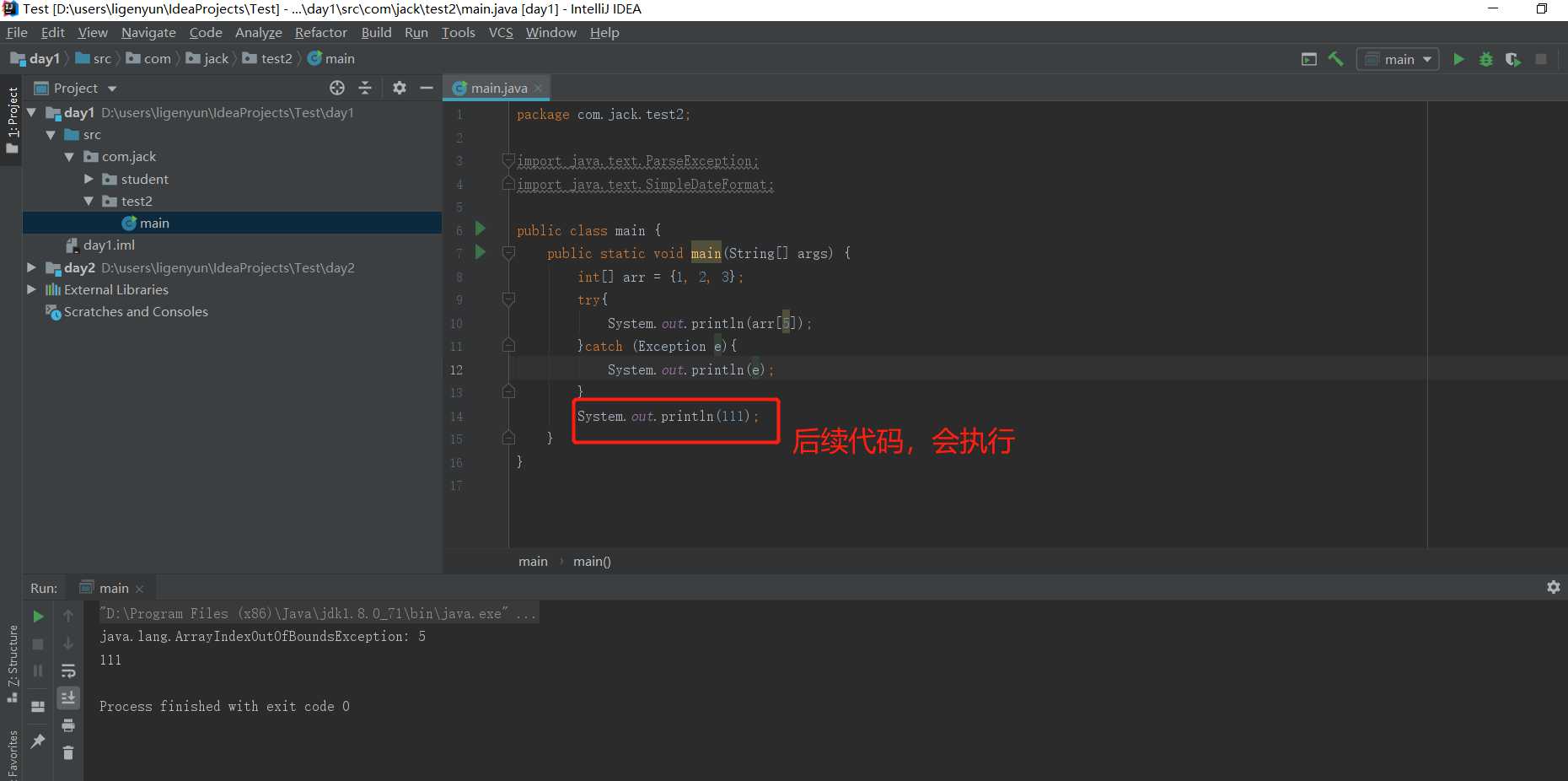The width and height of the screenshot is (1568, 781).
Task: Open Run panel settings gear
Action: [x=1553, y=587]
